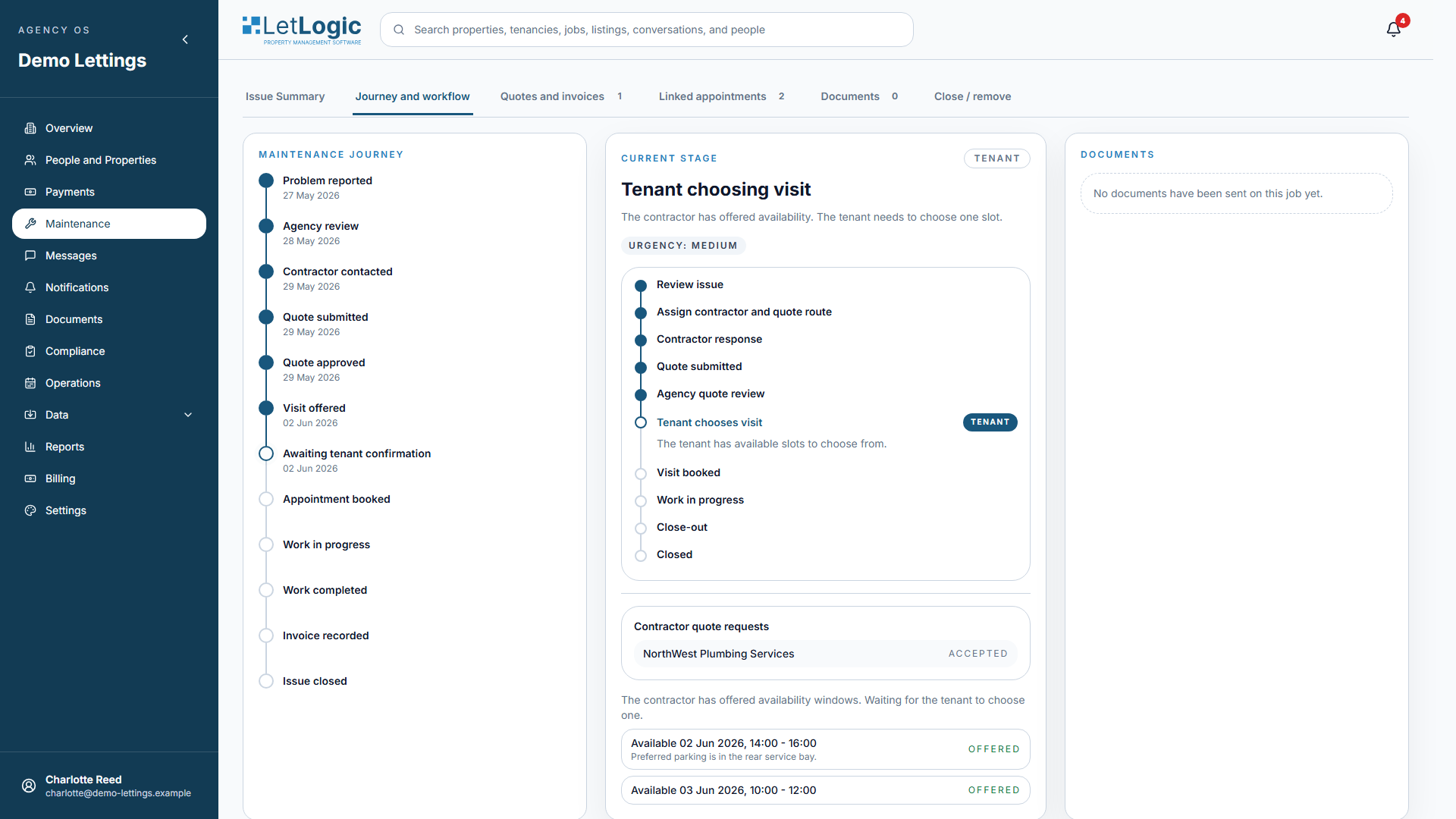Open Messages in the sidebar
1456x819 pixels.
(x=109, y=256)
